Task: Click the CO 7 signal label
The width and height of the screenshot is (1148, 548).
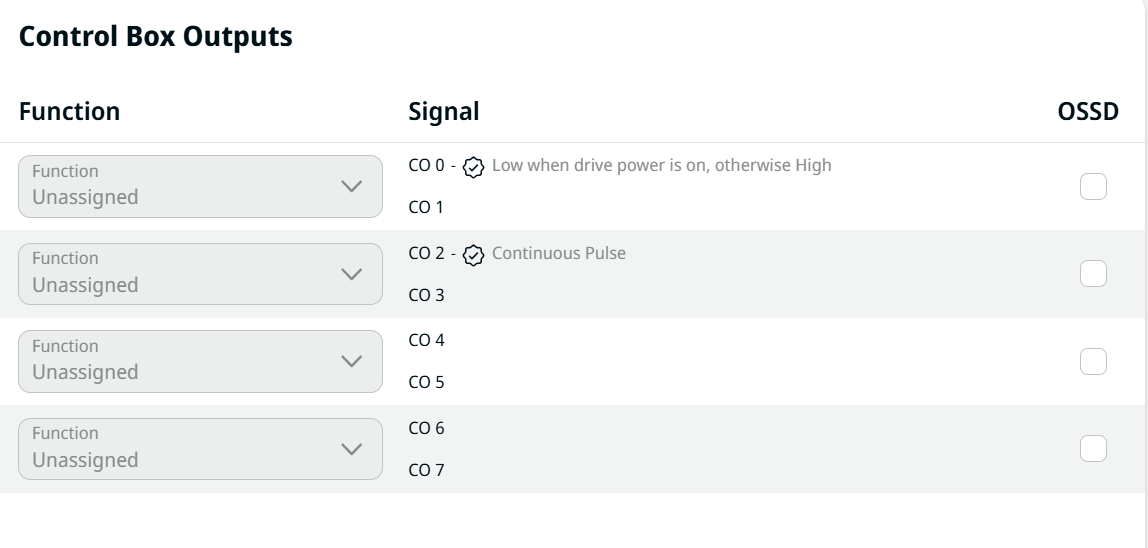Action: click(426, 470)
